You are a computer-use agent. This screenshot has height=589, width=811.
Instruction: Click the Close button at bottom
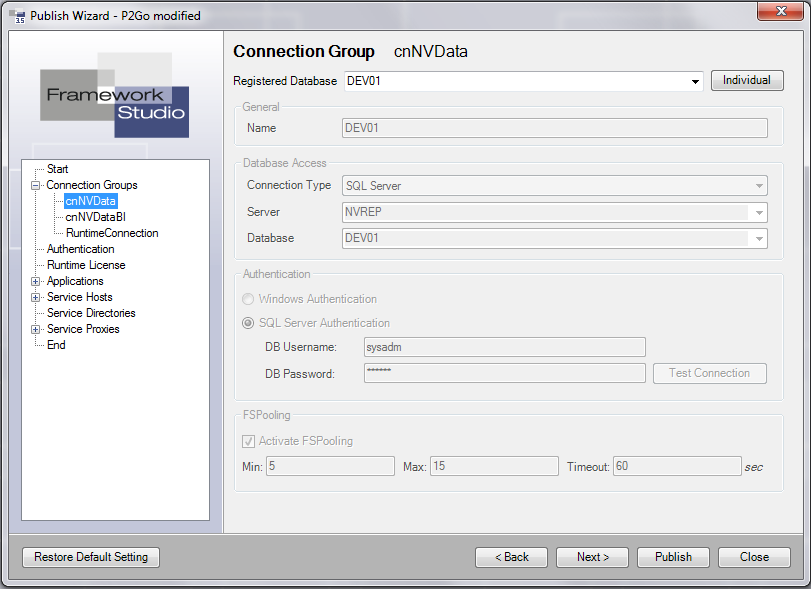point(754,557)
